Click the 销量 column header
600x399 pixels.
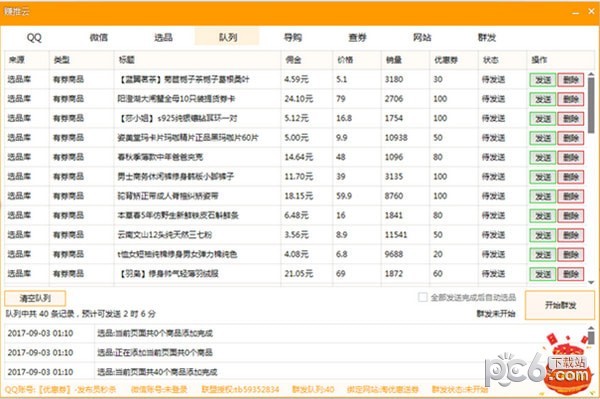pos(405,60)
